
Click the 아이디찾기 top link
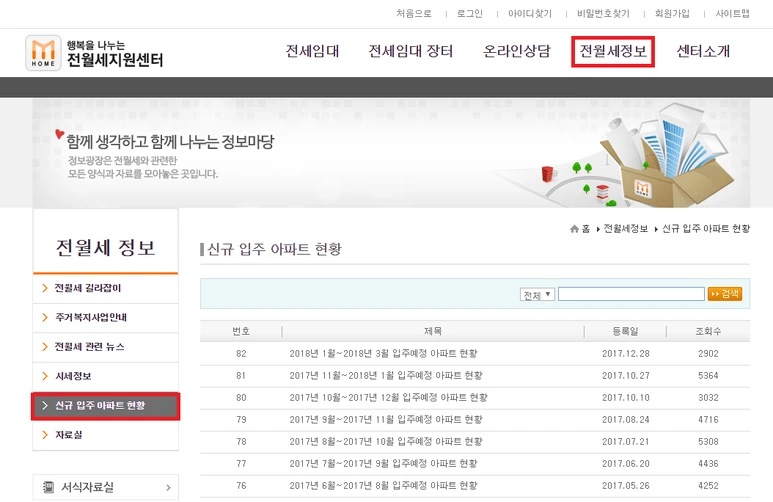pyautogui.click(x=530, y=14)
